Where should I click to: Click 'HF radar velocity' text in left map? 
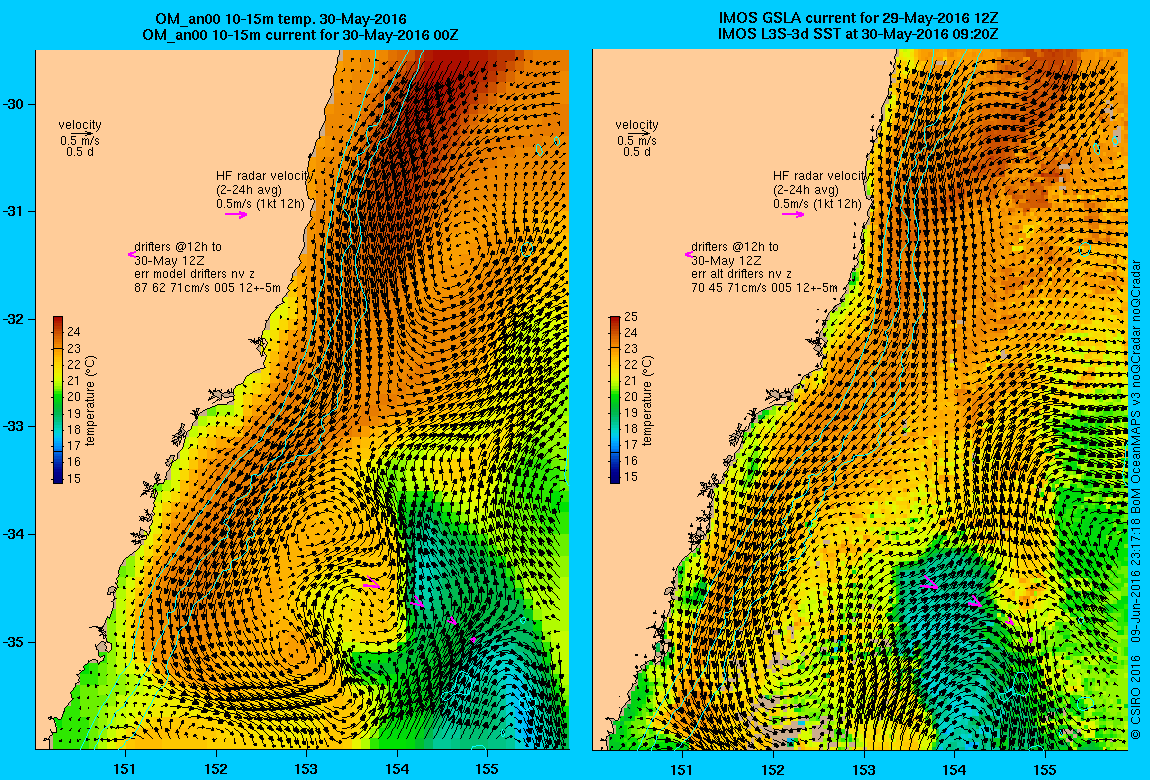(x=263, y=176)
